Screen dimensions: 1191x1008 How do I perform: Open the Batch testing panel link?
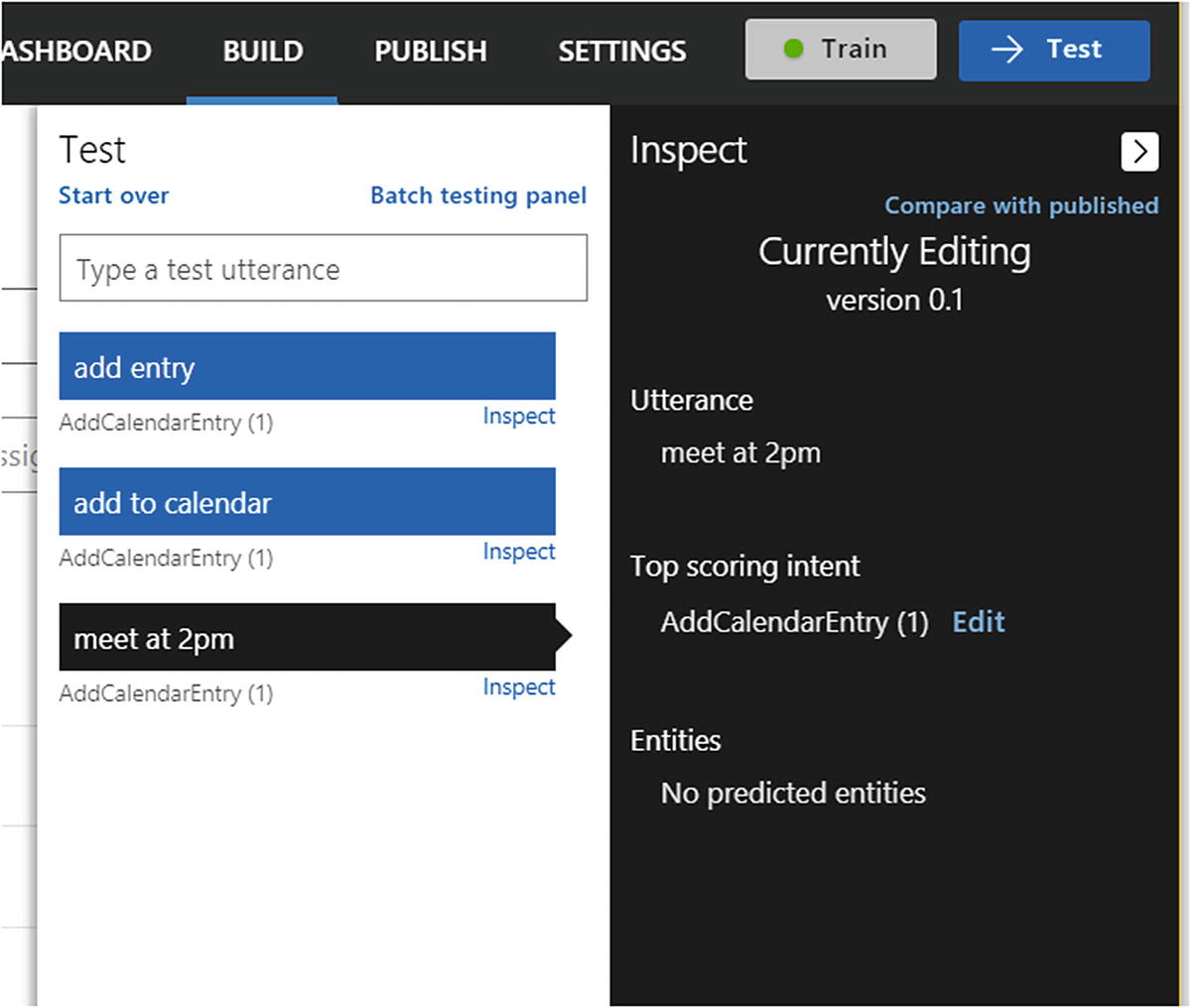[478, 195]
